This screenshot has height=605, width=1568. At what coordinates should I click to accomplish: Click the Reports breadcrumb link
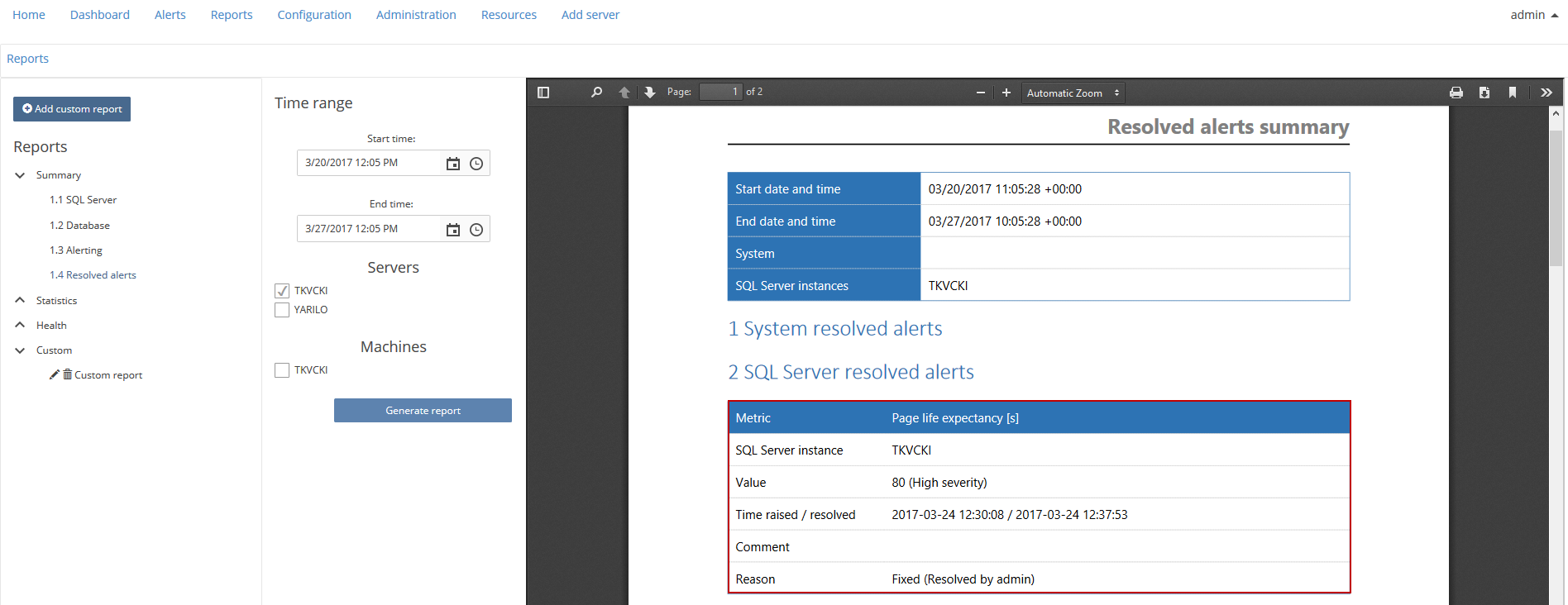tap(27, 59)
